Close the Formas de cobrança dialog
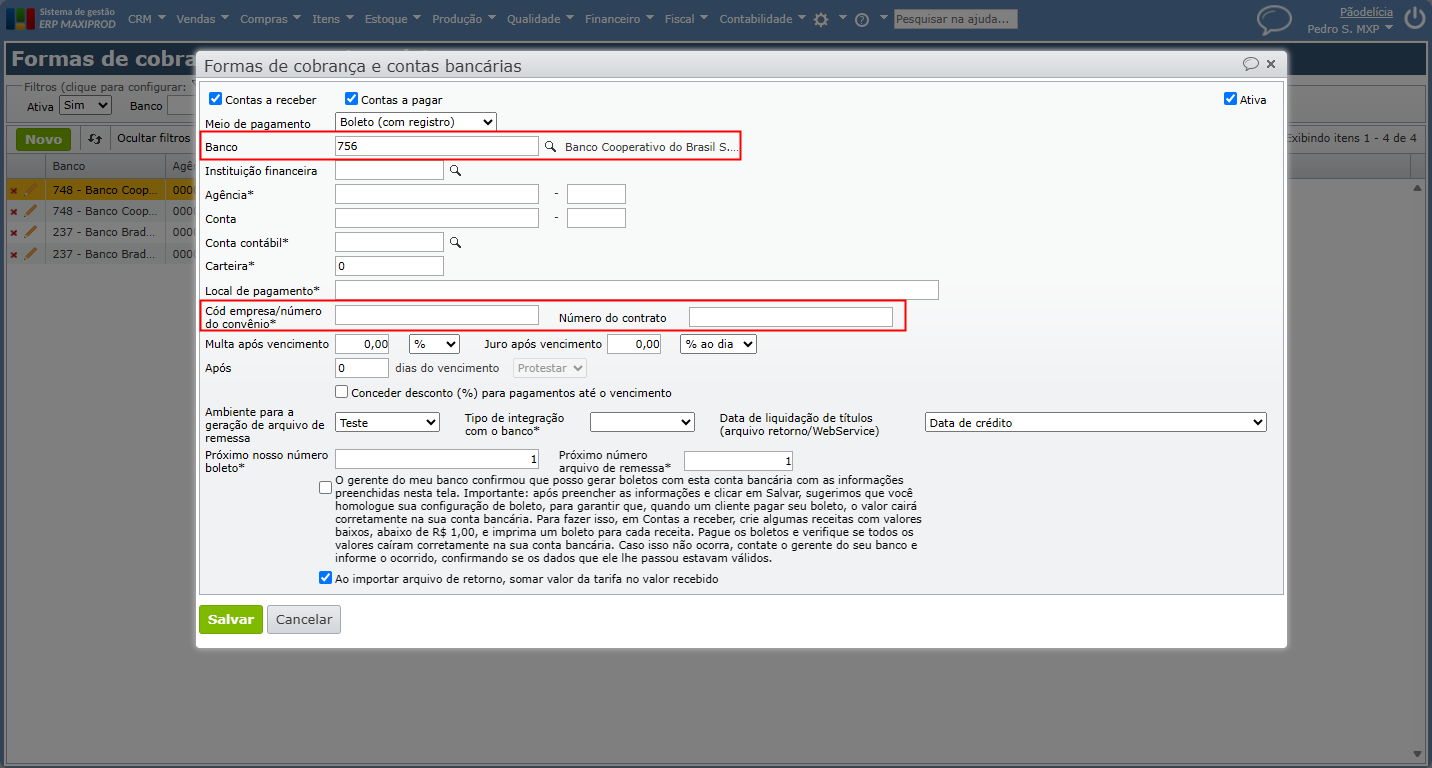This screenshot has width=1432, height=768. (1271, 64)
